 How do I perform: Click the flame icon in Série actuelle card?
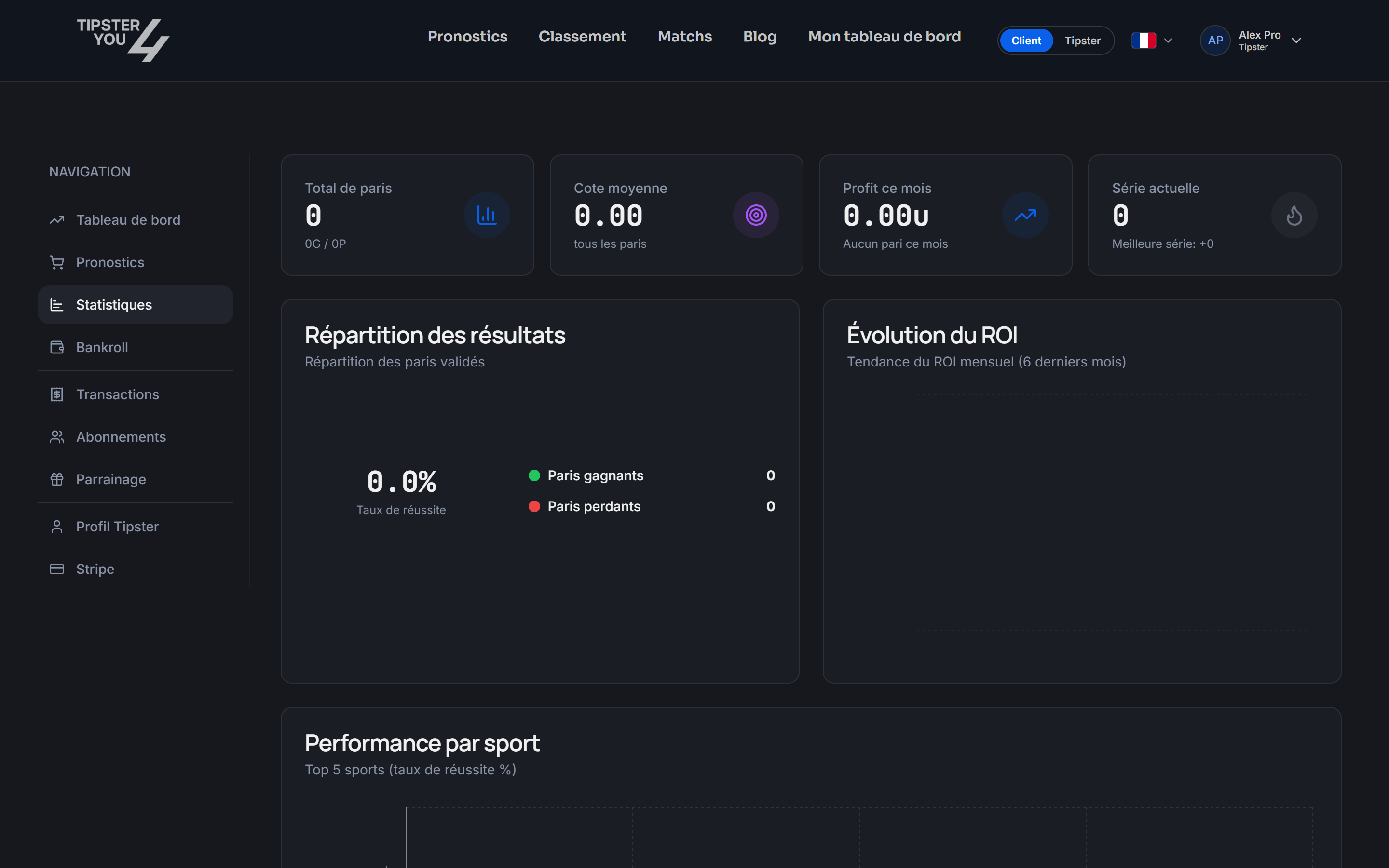(1294, 215)
